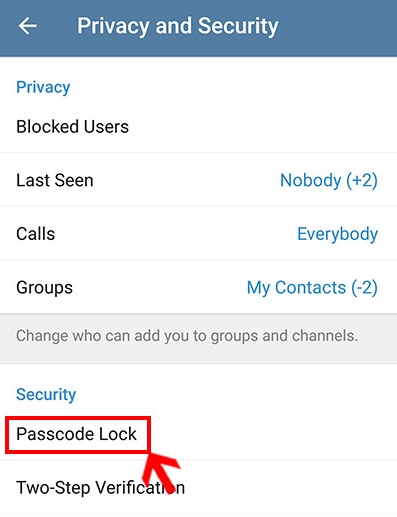
Task: Open the Last Seen setting label
Action: pyautogui.click(x=55, y=180)
